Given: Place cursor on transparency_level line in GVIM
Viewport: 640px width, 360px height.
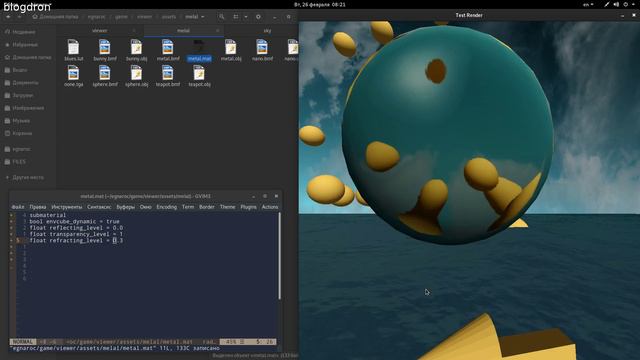Looking at the screenshot, I should pos(76,234).
